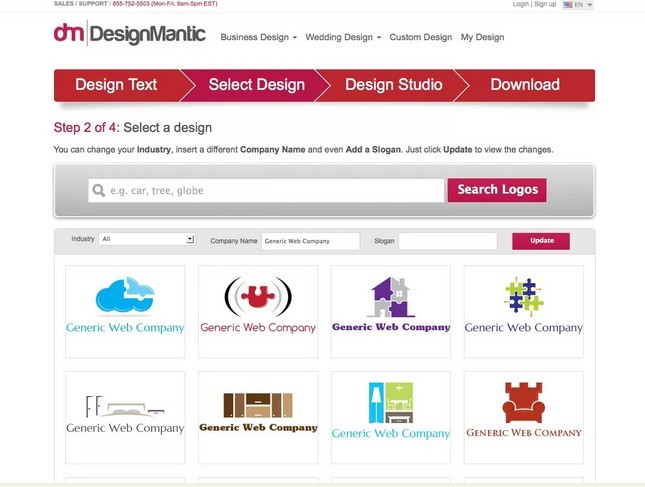
Task: Click the DesignMantic logo
Action: tap(130, 35)
